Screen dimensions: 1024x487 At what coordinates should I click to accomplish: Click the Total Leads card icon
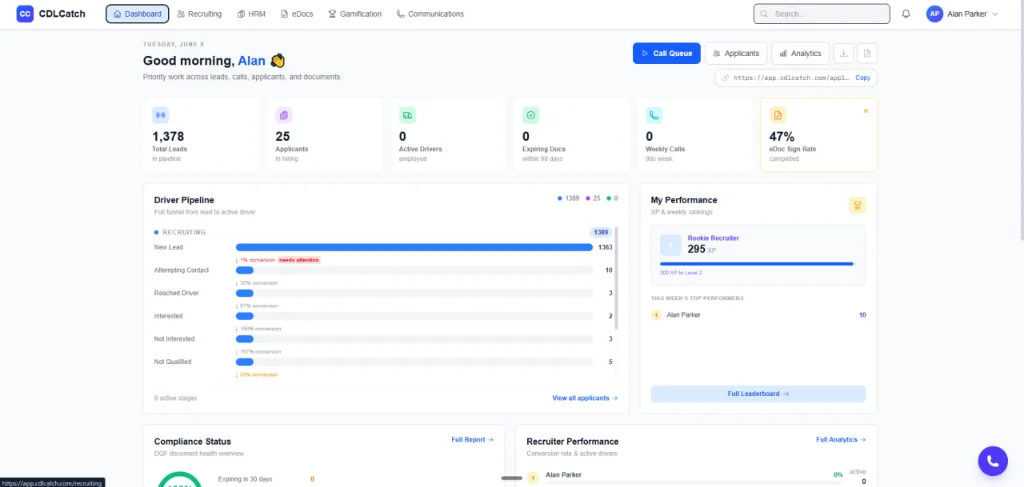coord(160,116)
